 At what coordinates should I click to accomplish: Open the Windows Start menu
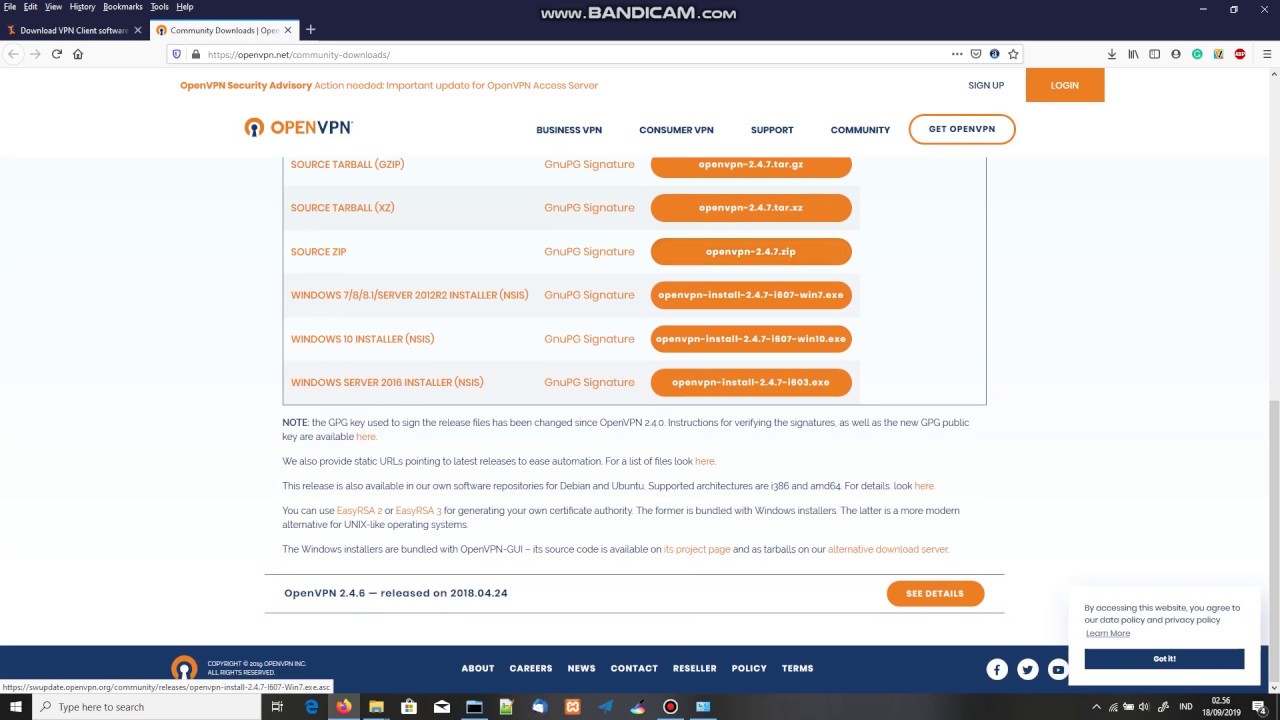pos(16,707)
